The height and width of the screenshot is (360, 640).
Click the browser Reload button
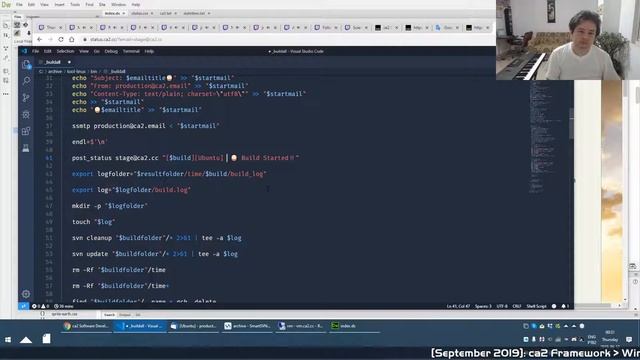point(61,40)
